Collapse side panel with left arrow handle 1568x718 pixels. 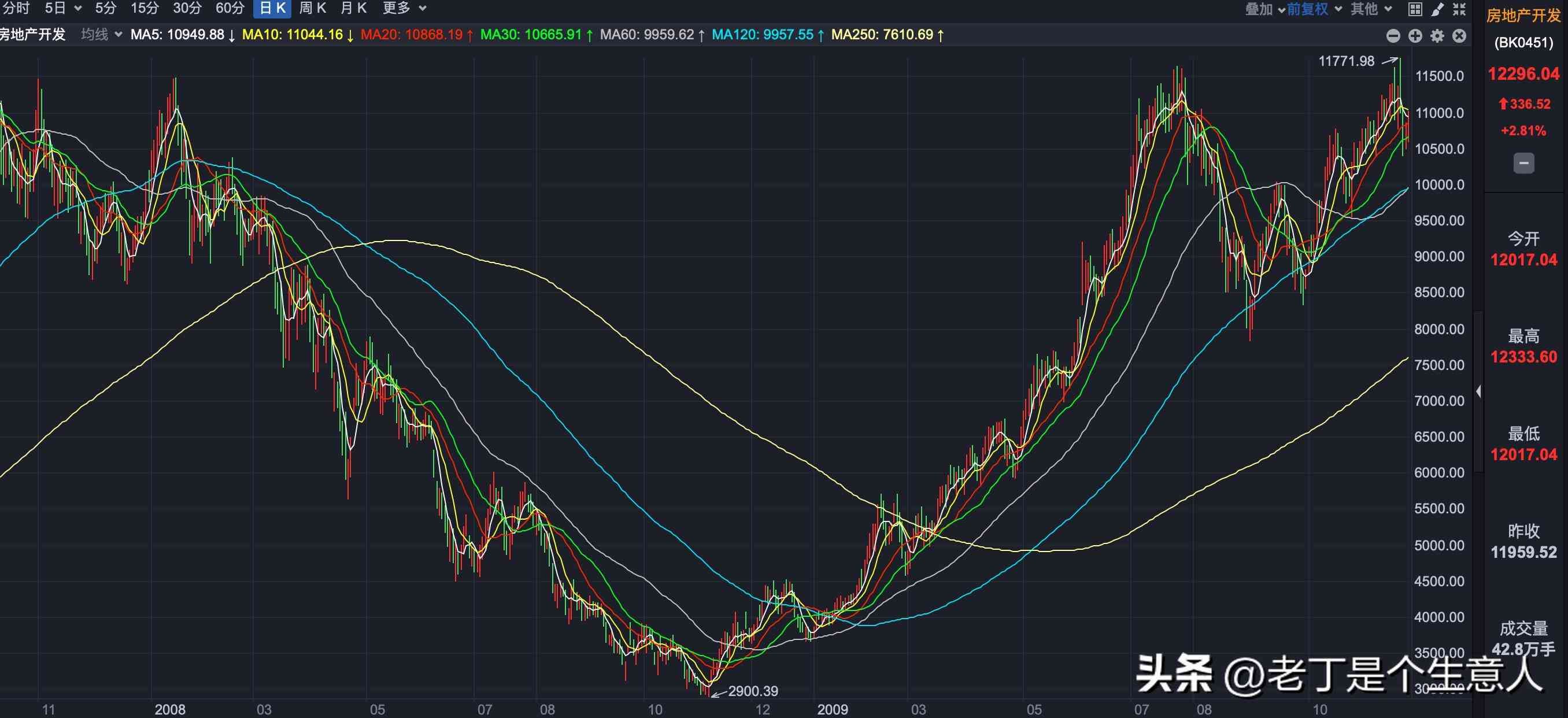pos(1478,391)
